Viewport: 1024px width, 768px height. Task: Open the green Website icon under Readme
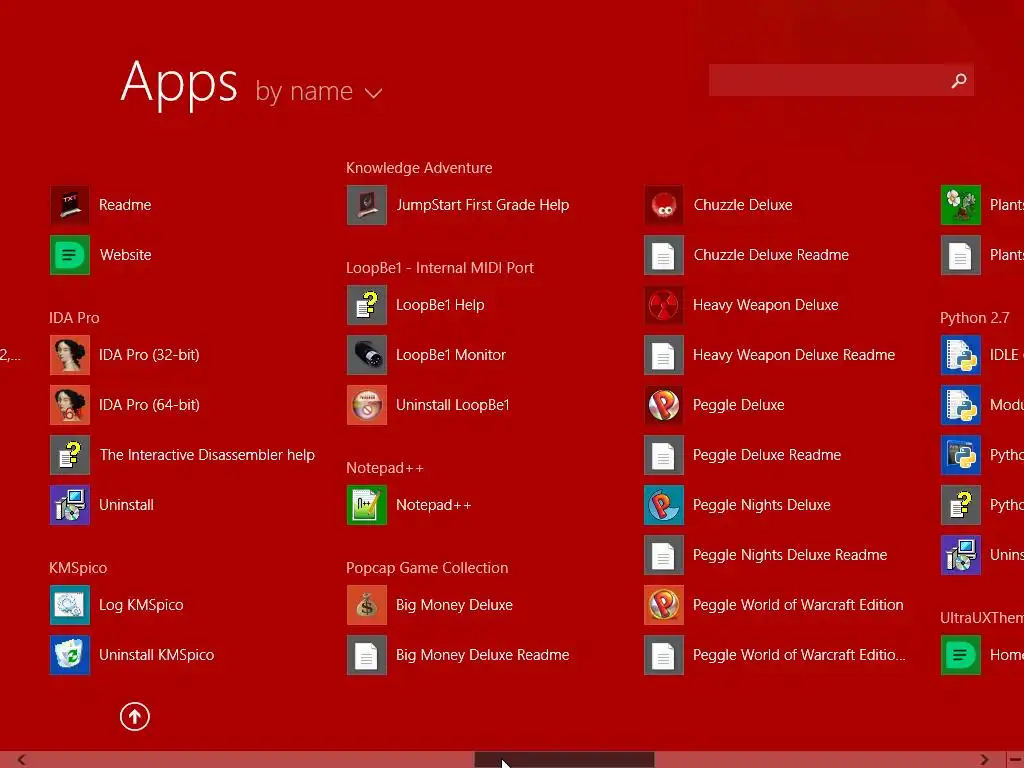pyautogui.click(x=70, y=255)
